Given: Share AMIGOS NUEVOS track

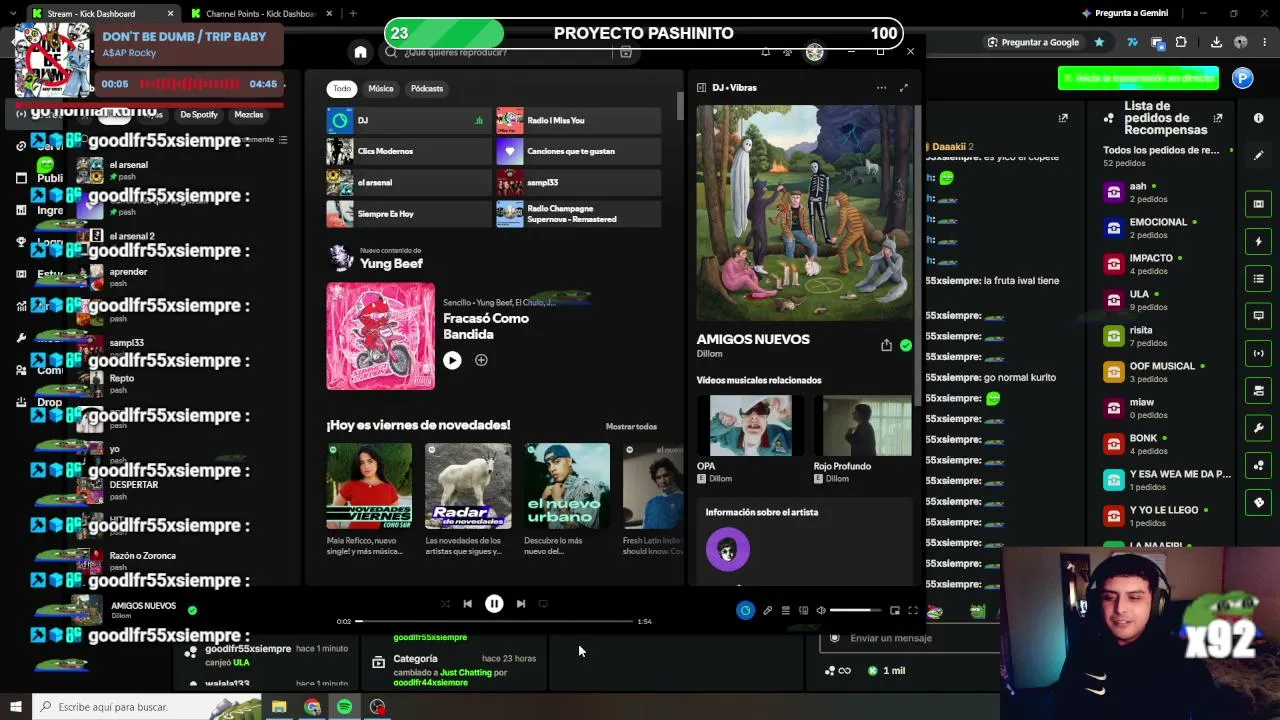Looking at the screenshot, I should pyautogui.click(x=886, y=345).
